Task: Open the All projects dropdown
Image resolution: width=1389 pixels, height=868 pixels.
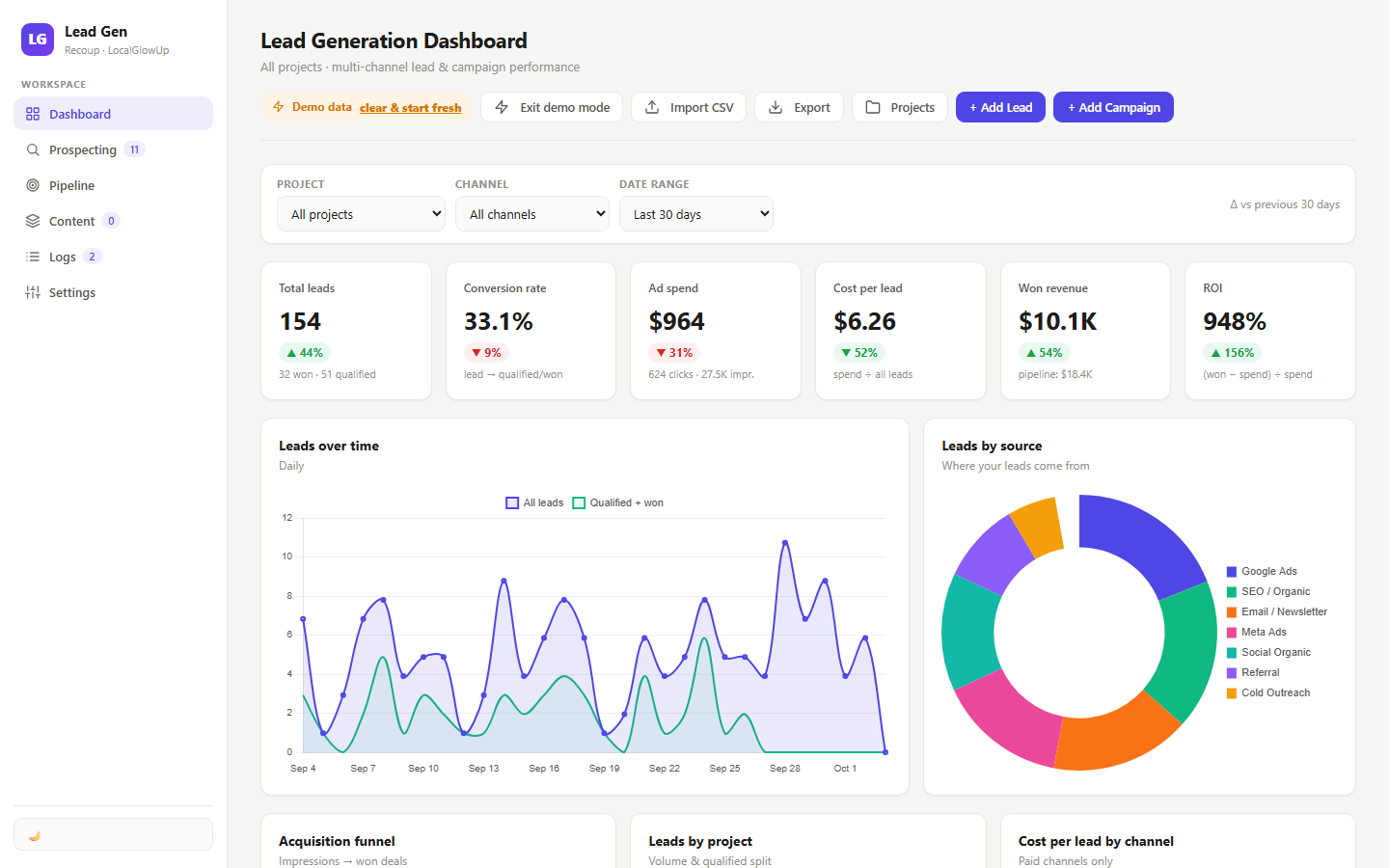Action: point(361,214)
